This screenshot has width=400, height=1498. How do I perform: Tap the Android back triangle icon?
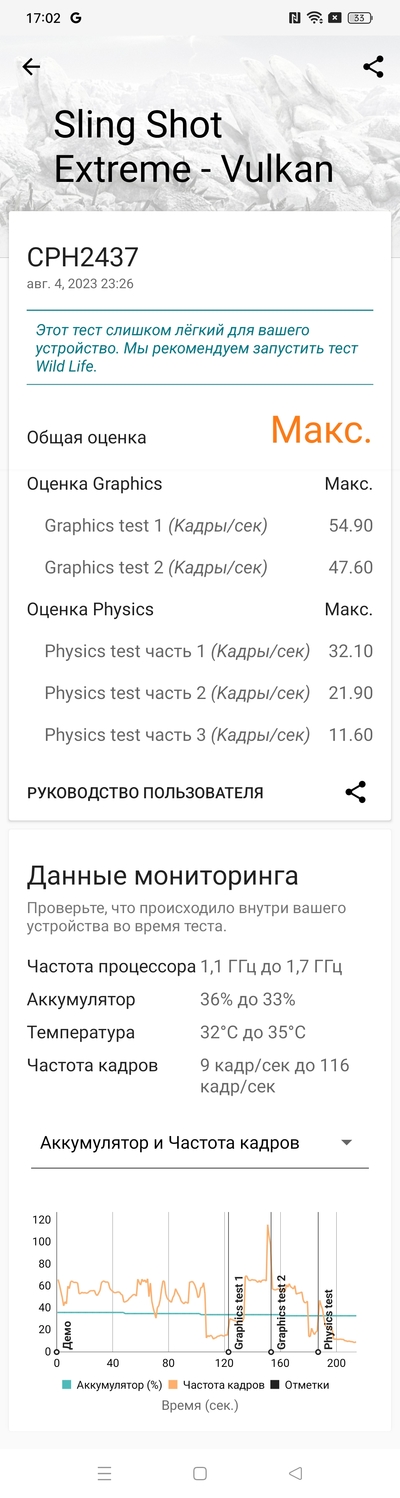pos(295,1473)
